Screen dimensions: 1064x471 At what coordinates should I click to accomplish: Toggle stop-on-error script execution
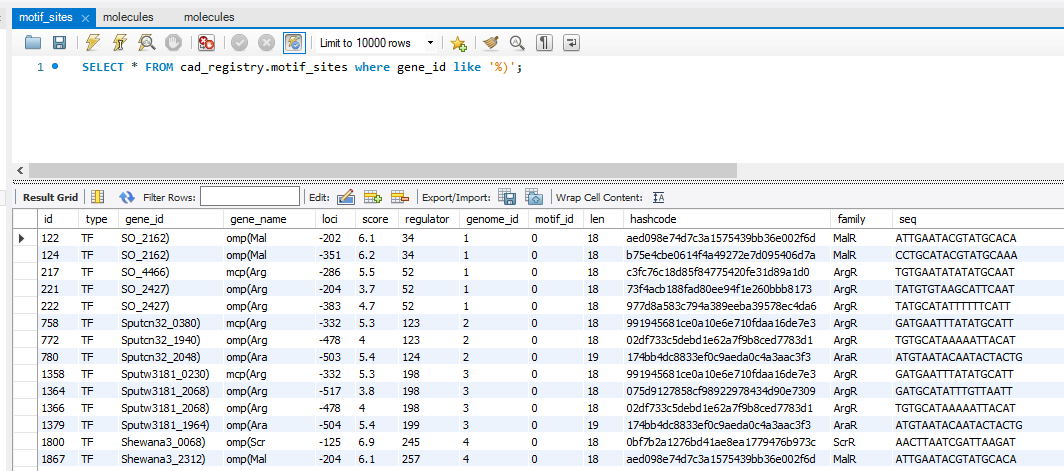click(206, 43)
